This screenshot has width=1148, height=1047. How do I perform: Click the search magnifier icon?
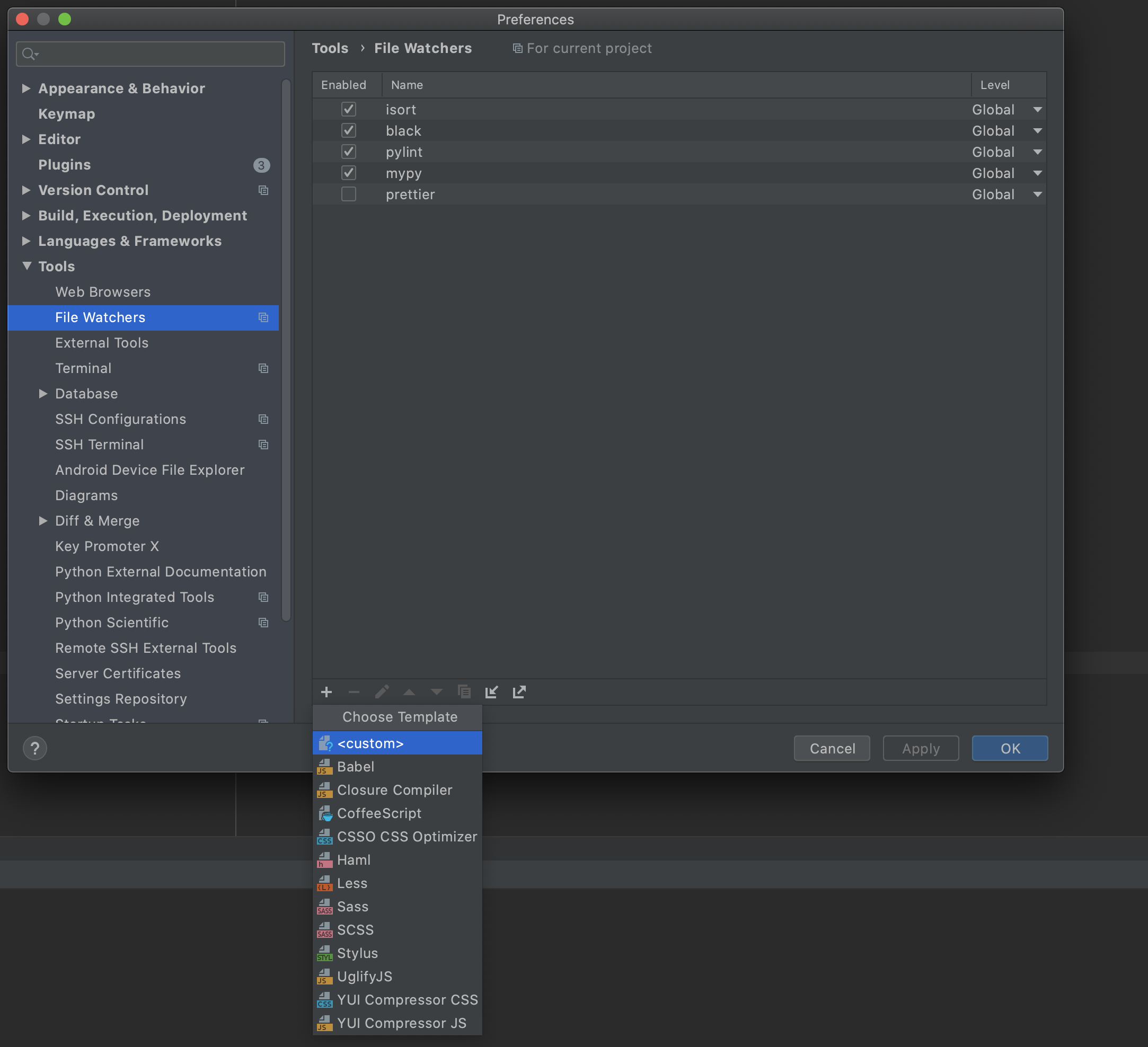(x=29, y=54)
